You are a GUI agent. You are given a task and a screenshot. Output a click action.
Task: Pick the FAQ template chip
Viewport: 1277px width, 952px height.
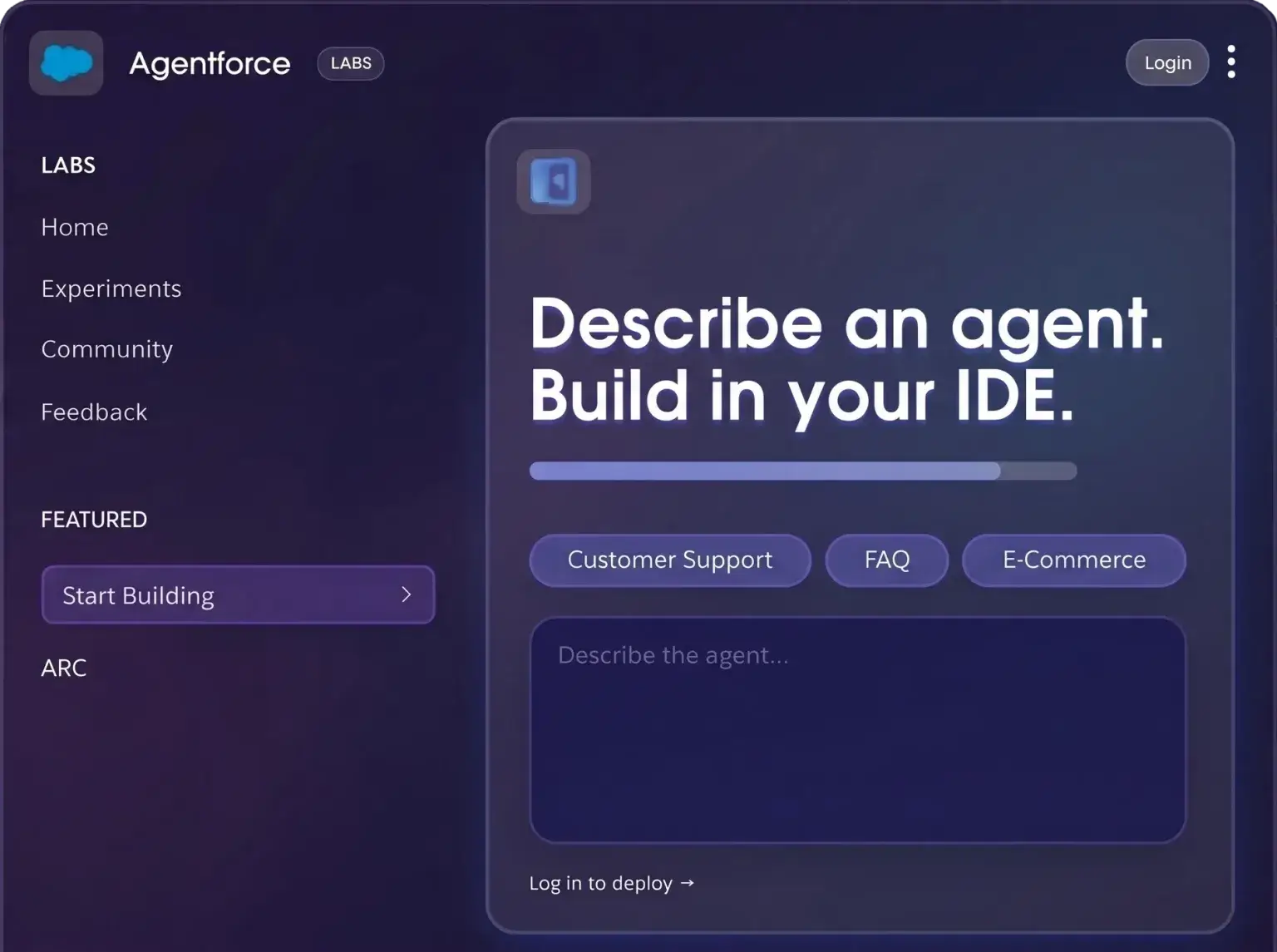point(887,560)
